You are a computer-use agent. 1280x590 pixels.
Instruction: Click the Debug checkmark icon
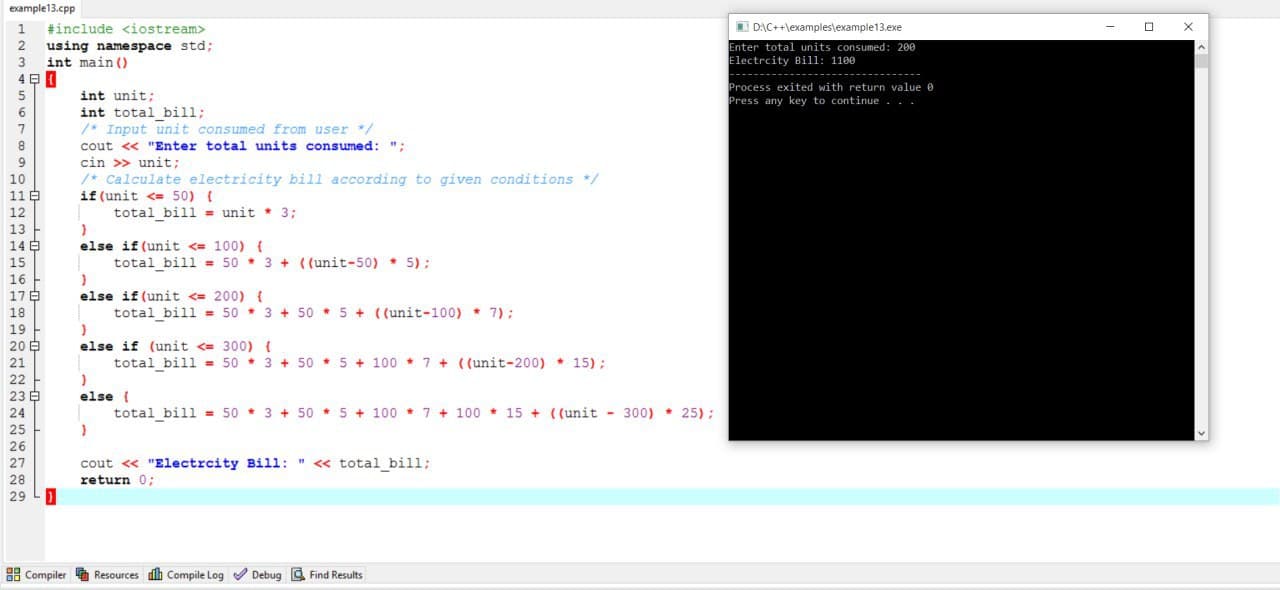240,575
